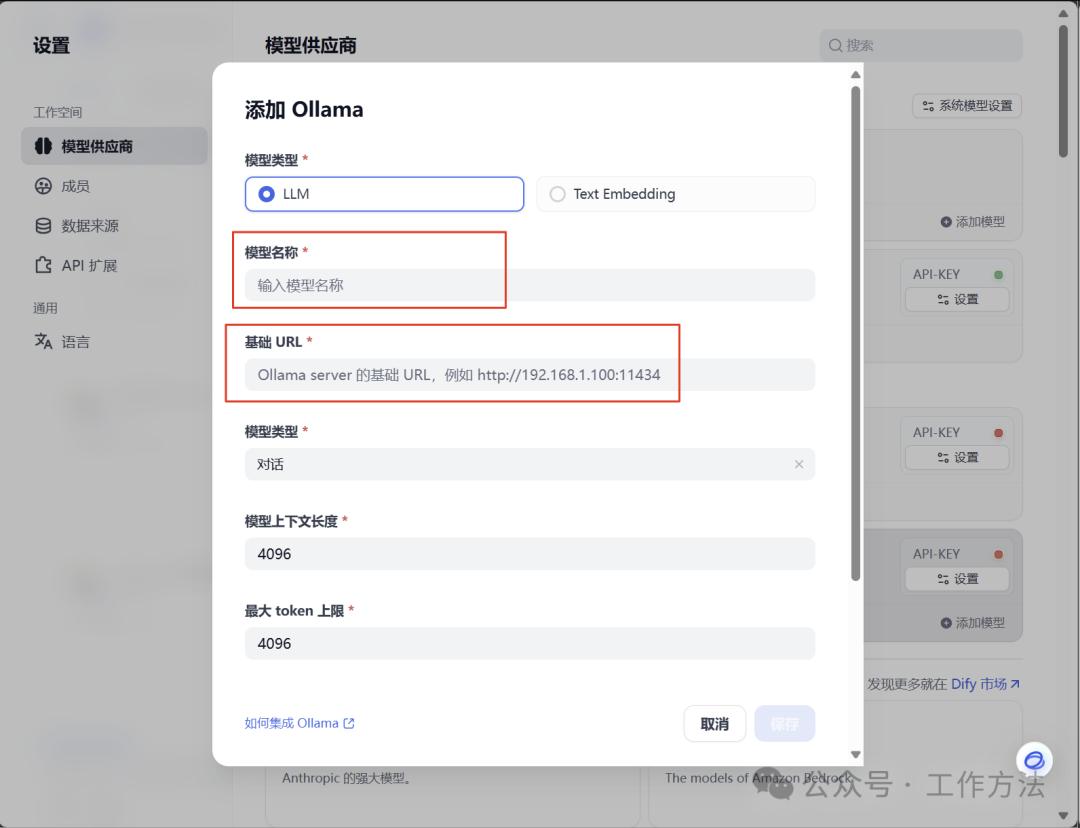Open 系统模型设置 button

(x=967, y=105)
